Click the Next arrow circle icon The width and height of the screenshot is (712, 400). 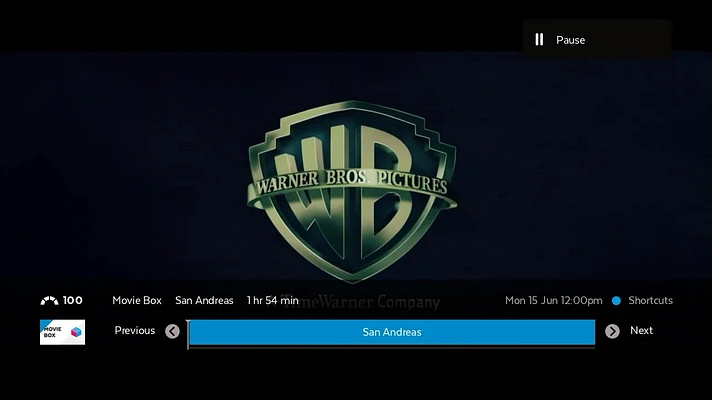point(612,331)
